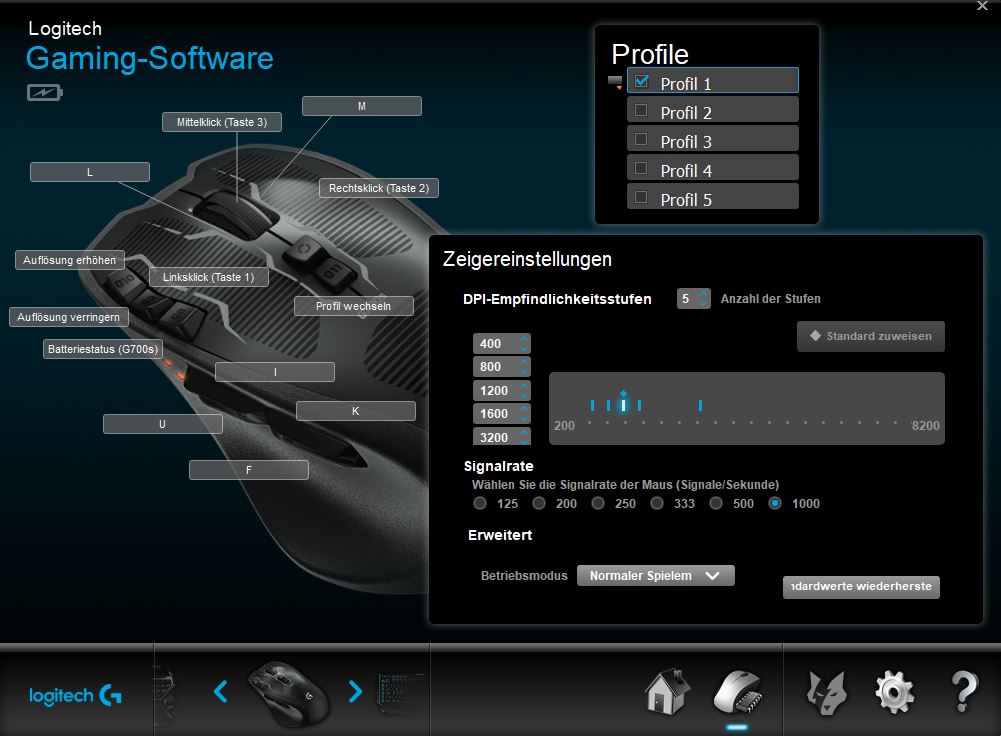Click Standard zuweisen button
This screenshot has width=1001, height=736.
tap(871, 336)
